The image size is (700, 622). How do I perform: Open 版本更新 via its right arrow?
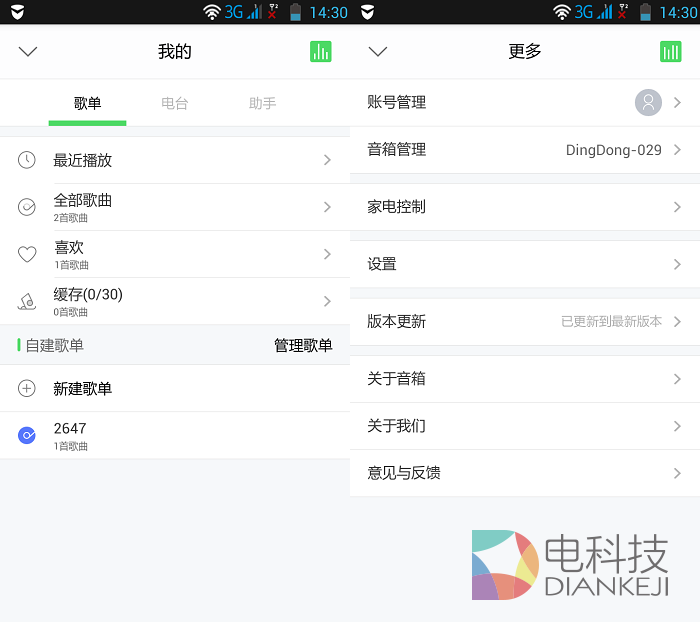click(677, 321)
